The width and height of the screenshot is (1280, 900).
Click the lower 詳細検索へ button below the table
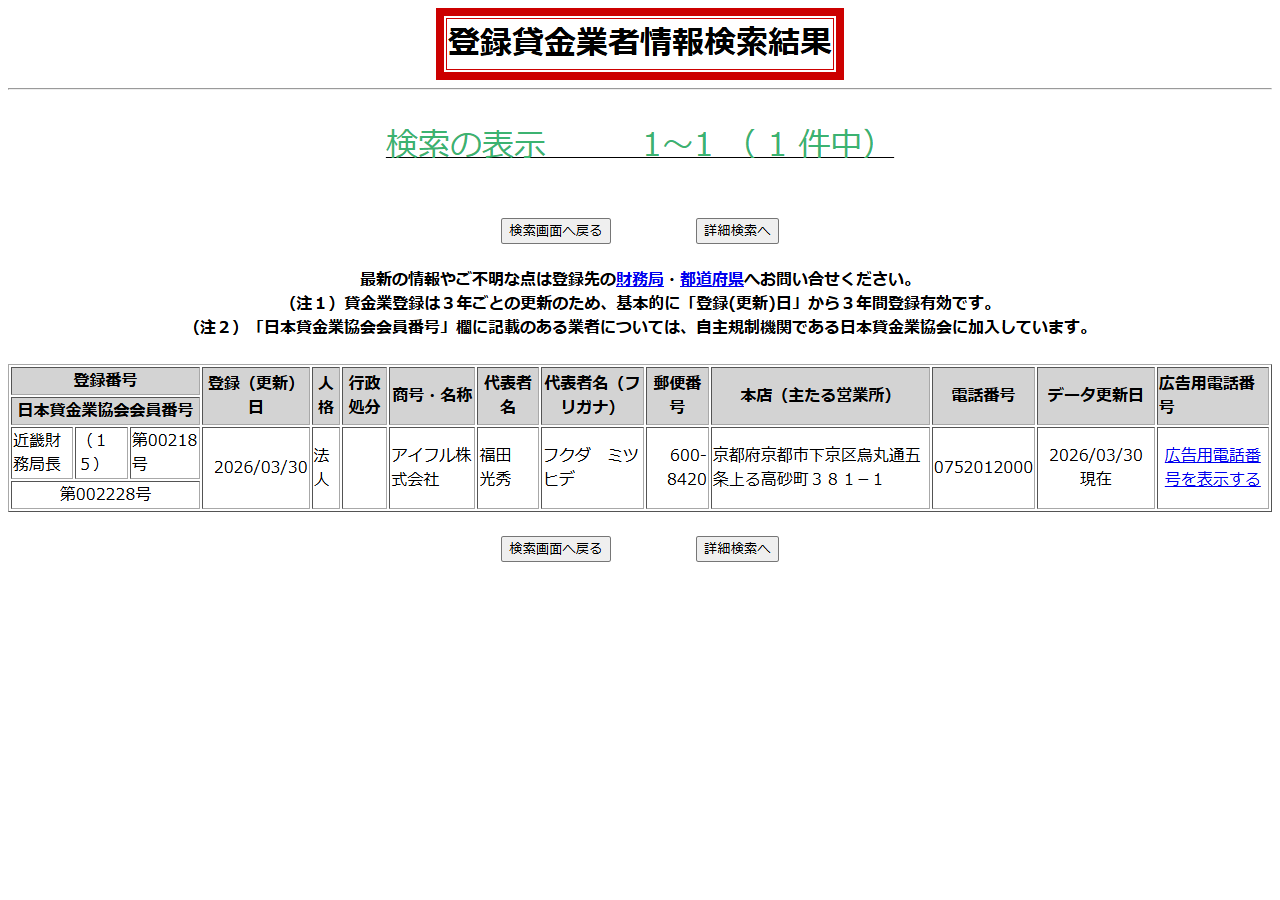click(x=737, y=549)
